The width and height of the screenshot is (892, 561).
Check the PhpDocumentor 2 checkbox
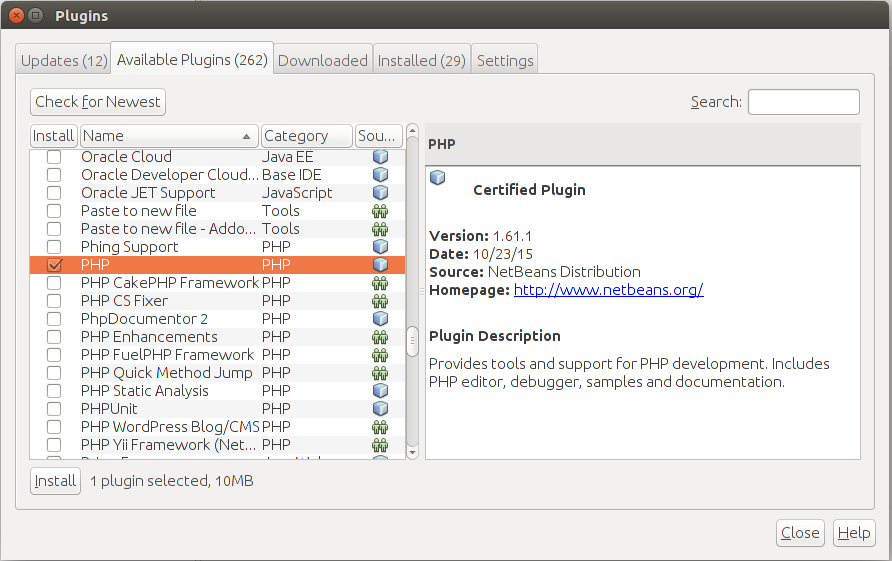coord(54,319)
